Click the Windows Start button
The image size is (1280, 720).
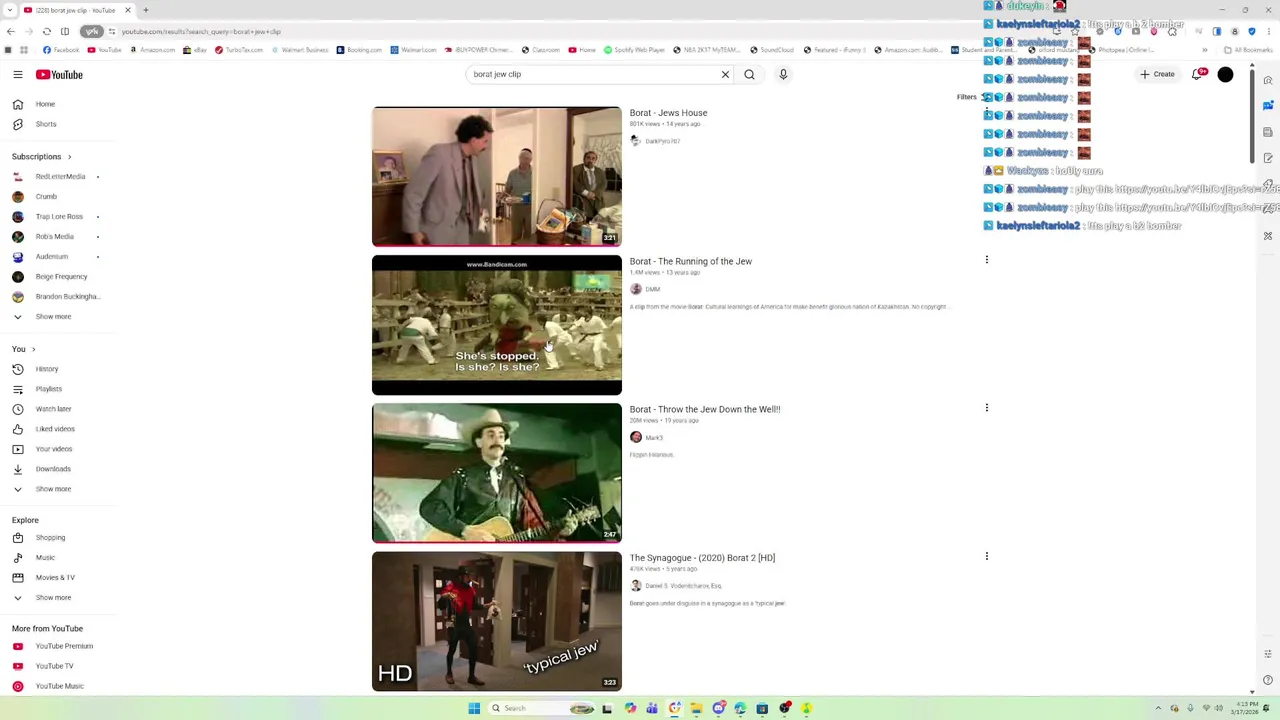click(x=474, y=708)
